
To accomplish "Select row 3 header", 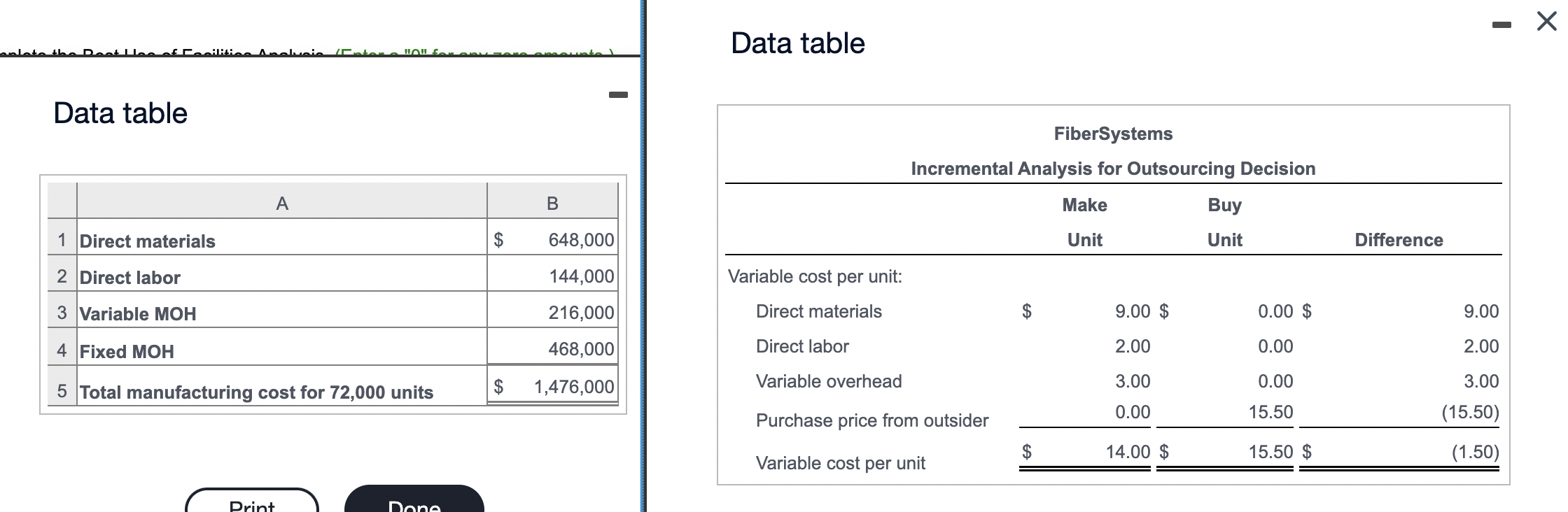I will (x=62, y=313).
